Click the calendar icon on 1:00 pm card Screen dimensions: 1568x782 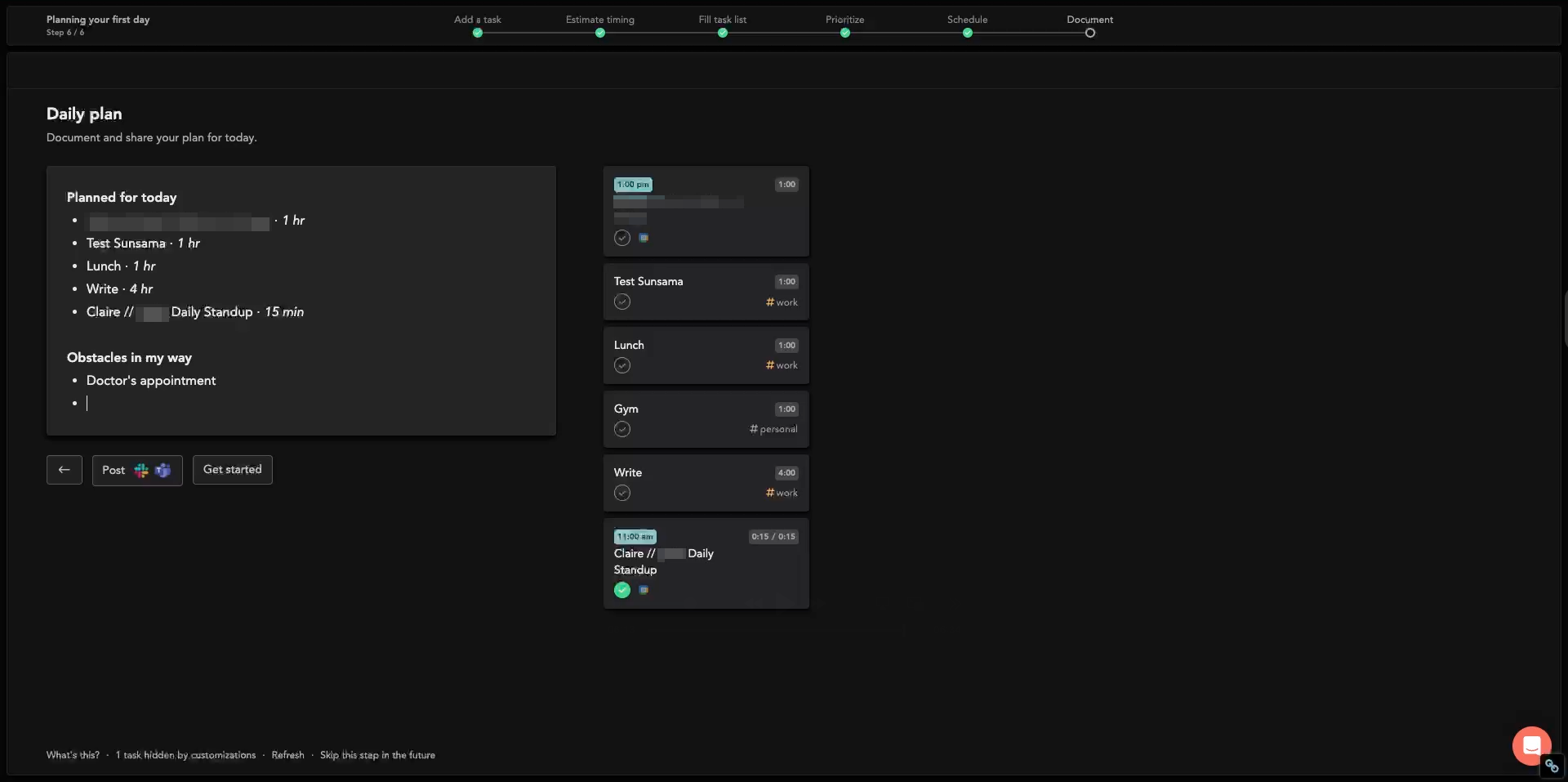pyautogui.click(x=644, y=238)
